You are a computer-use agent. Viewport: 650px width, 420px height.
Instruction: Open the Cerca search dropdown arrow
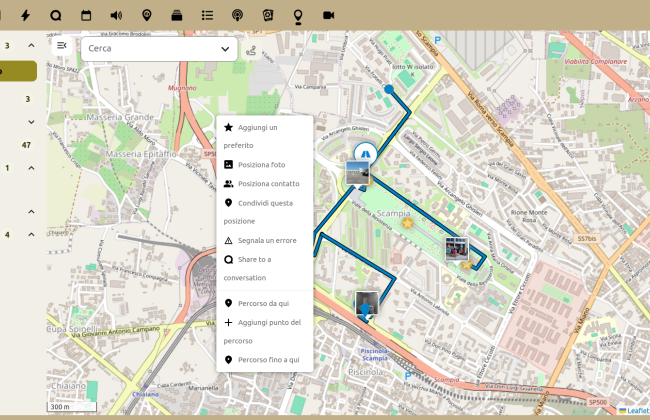[x=225, y=49]
